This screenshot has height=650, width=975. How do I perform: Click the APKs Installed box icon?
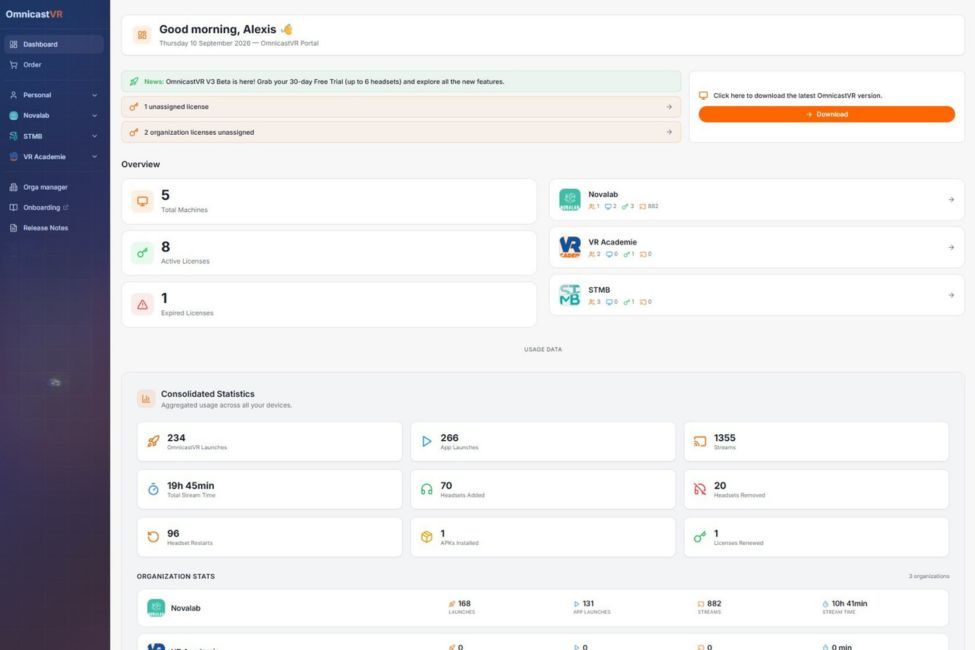coord(427,537)
